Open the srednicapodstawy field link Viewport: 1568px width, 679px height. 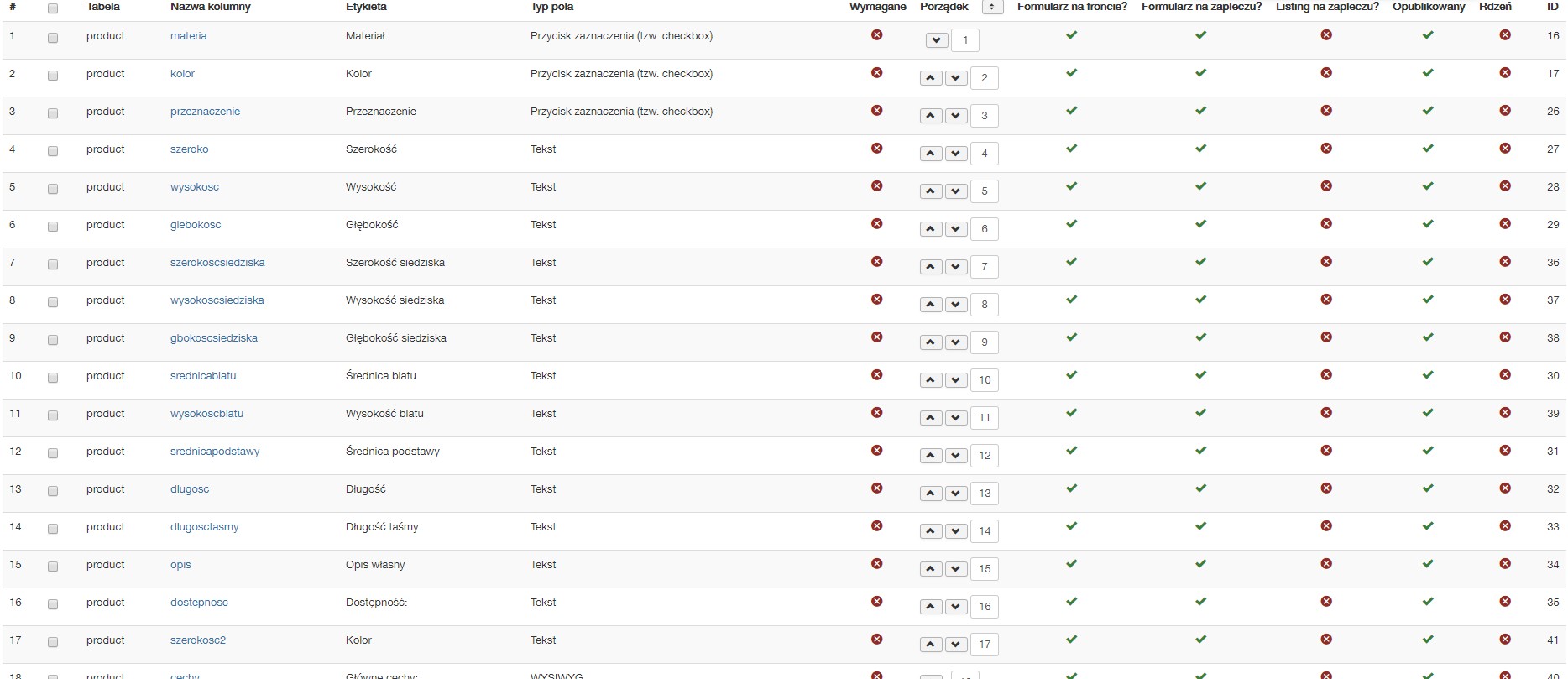[x=215, y=452]
